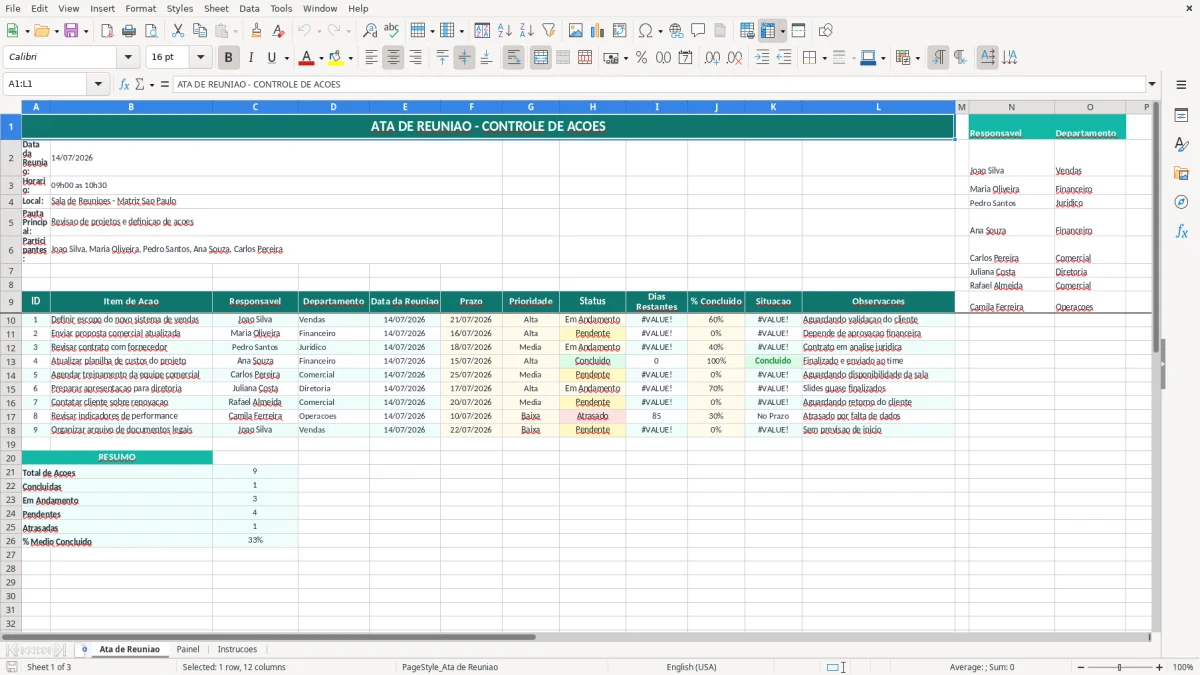
Task: Open sidebar Navigator compass icon
Action: click(1181, 202)
